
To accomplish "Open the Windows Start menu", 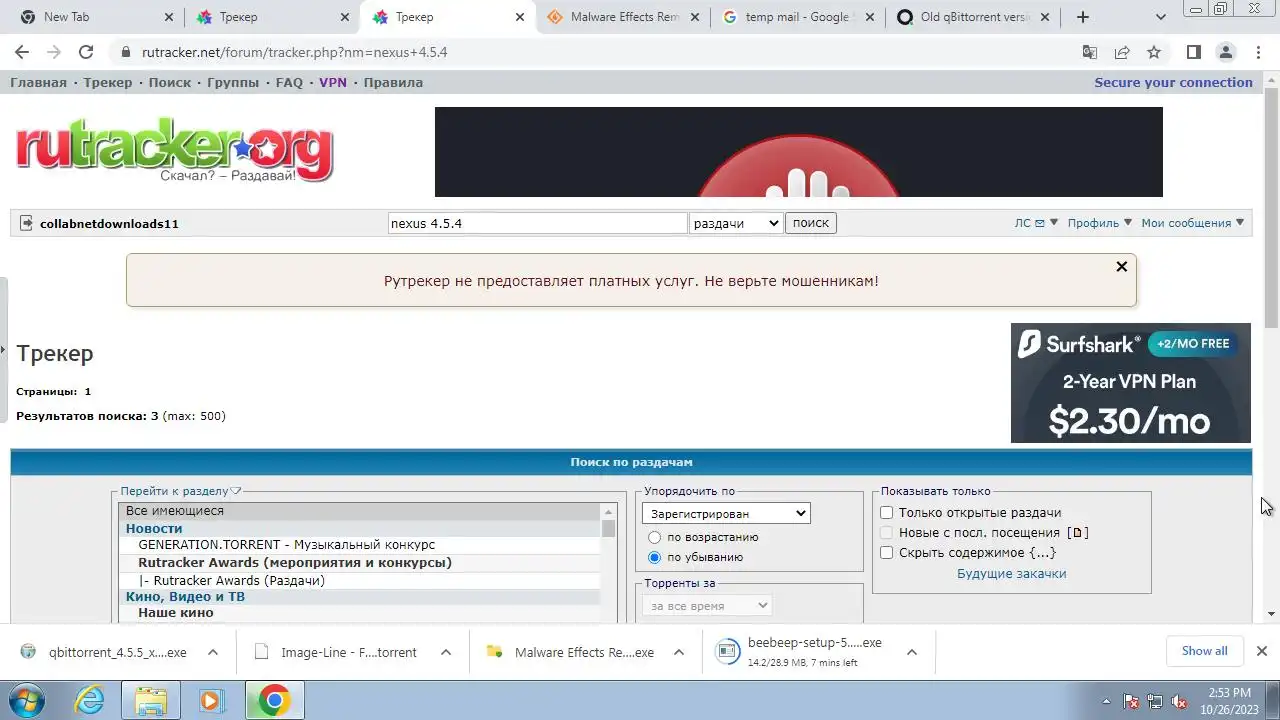I will point(26,700).
